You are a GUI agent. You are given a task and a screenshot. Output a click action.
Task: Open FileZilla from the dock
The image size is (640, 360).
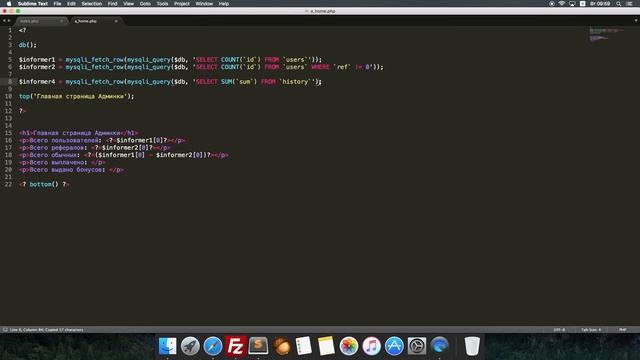[236, 346]
